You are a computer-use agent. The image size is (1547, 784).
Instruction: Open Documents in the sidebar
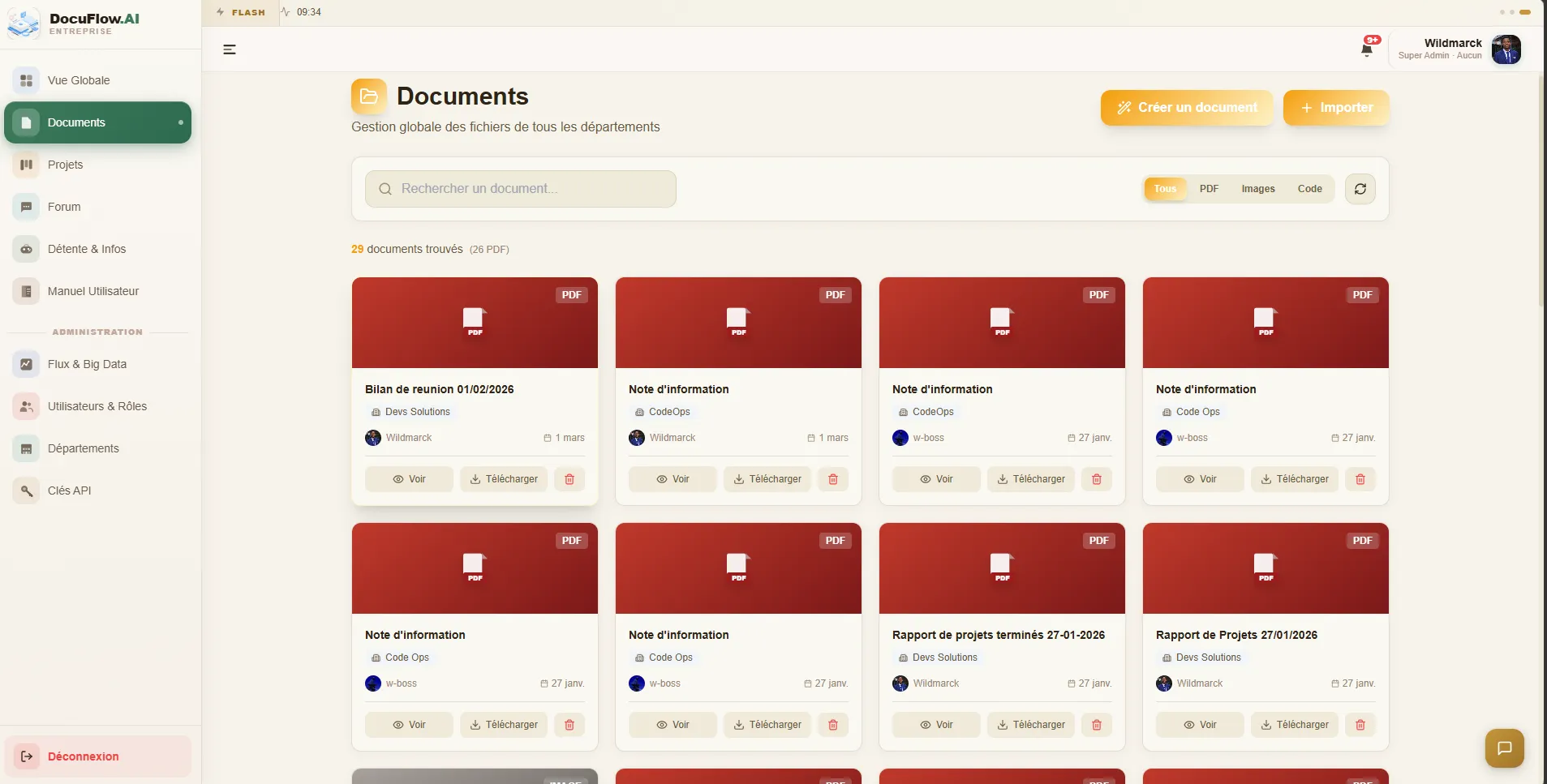(98, 122)
